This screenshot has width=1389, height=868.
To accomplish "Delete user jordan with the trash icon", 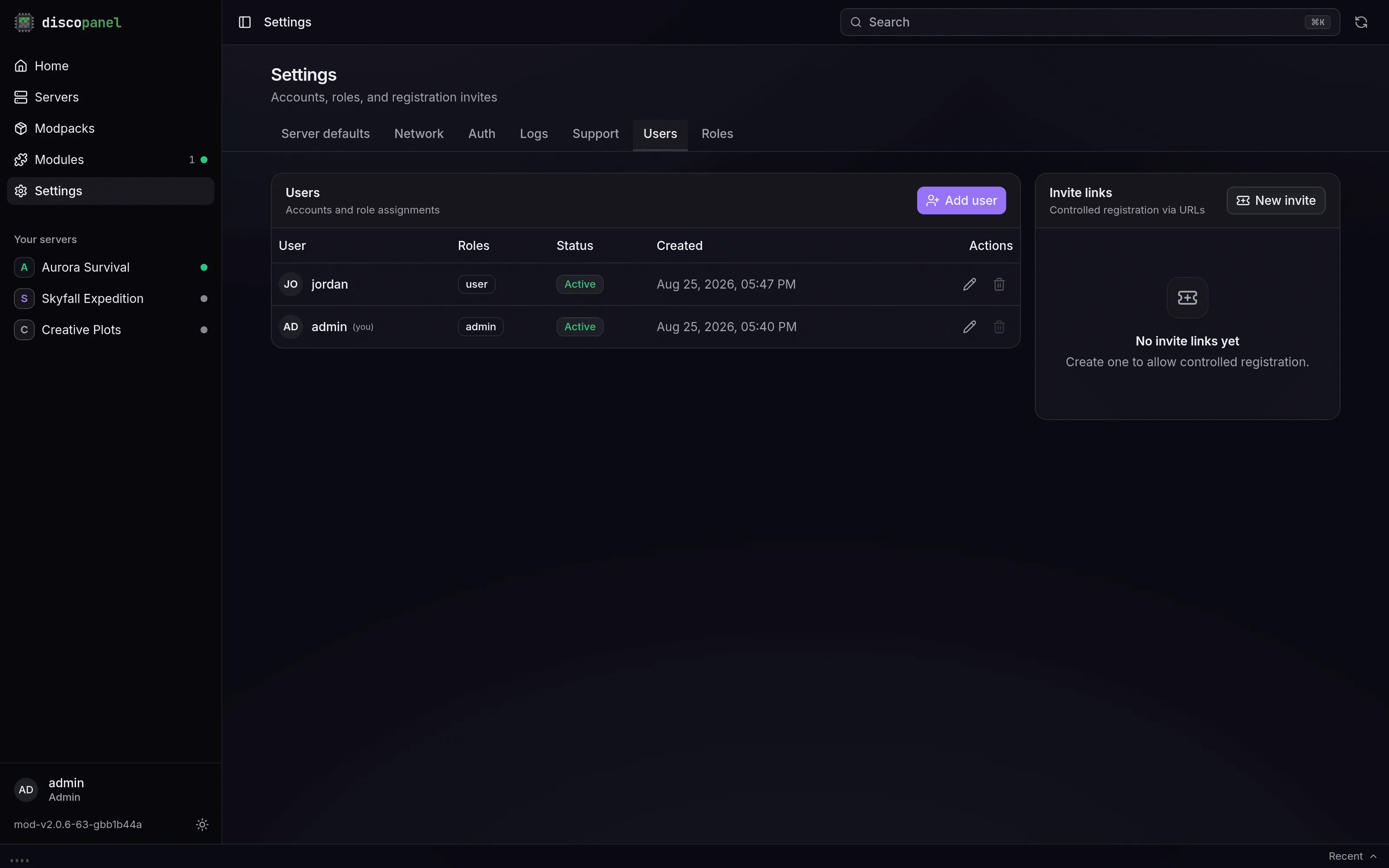I will (x=999, y=284).
